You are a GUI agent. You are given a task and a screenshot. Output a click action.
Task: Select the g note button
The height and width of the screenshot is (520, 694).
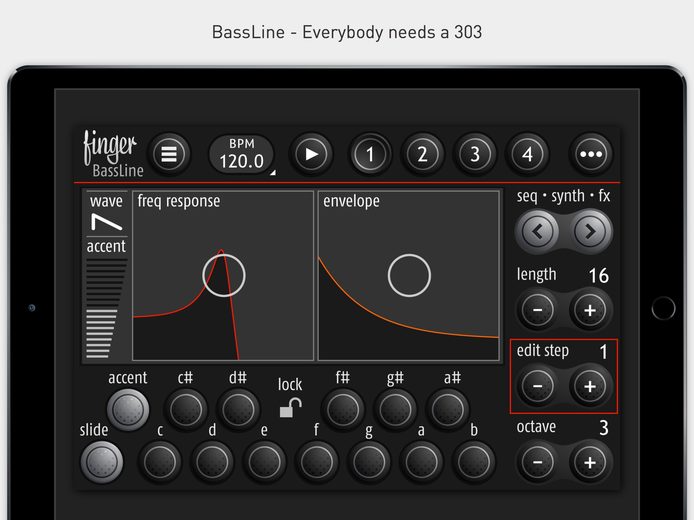click(370, 462)
